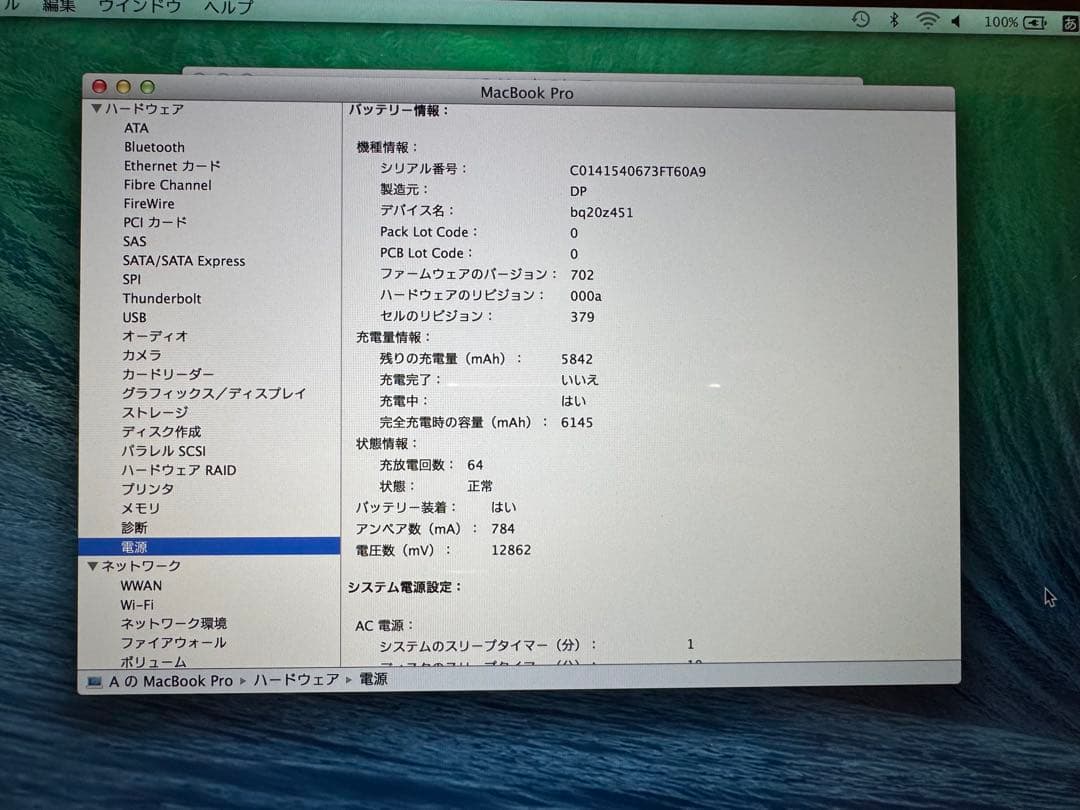This screenshot has width=1080, height=810.
Task: Select メモリ in the hardware list
Action: (x=140, y=508)
